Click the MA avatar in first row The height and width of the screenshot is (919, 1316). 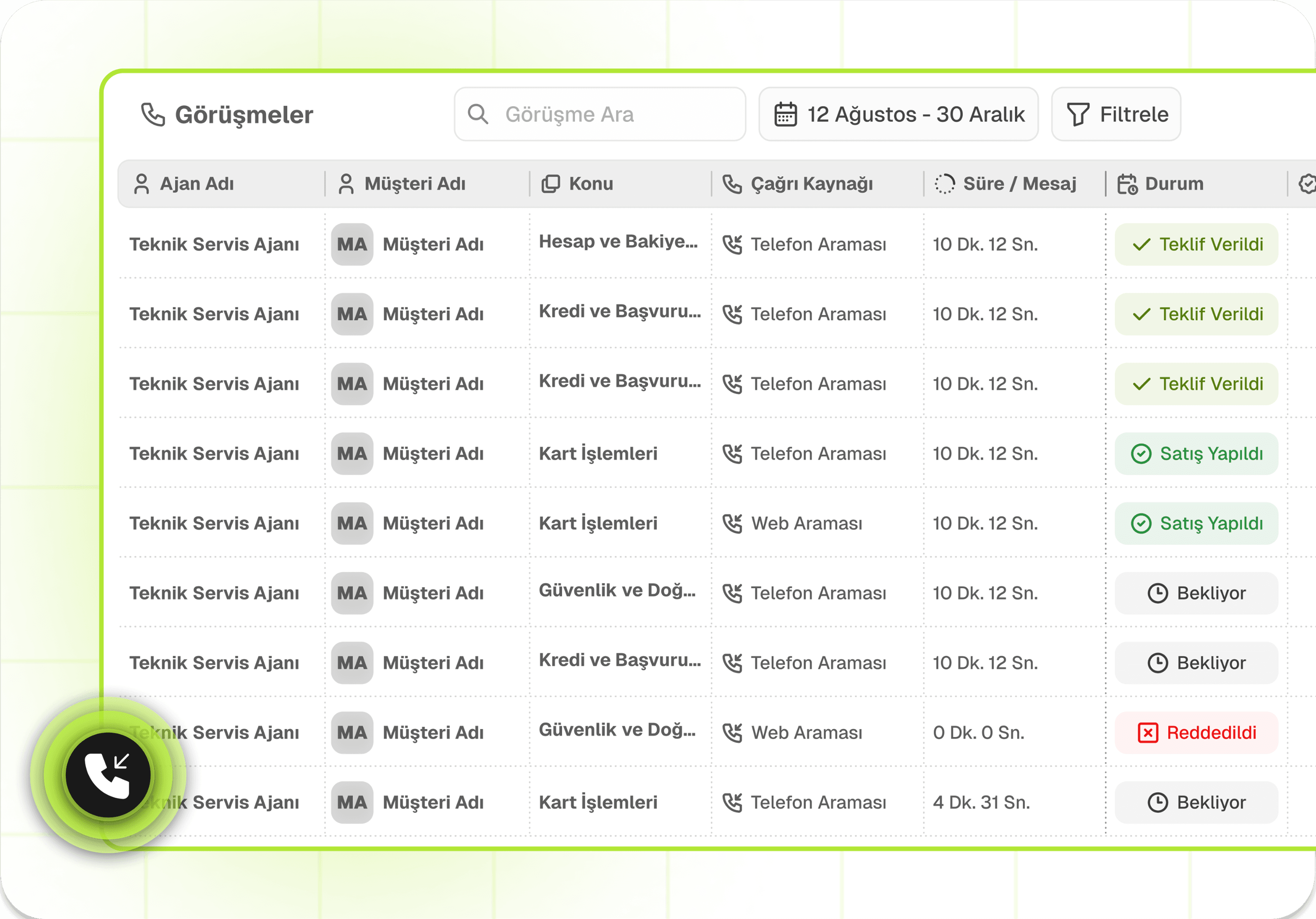pos(352,244)
